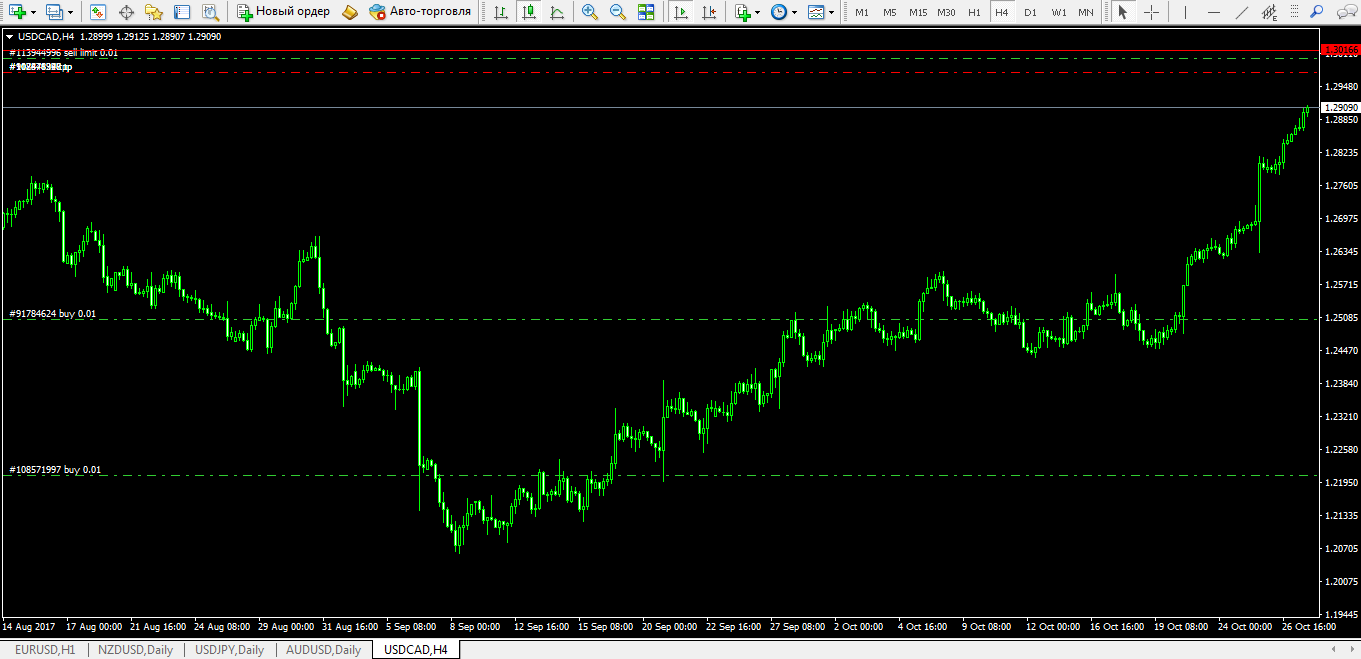Select the M5 timeframe
This screenshot has width=1361, height=659.
[890, 12]
